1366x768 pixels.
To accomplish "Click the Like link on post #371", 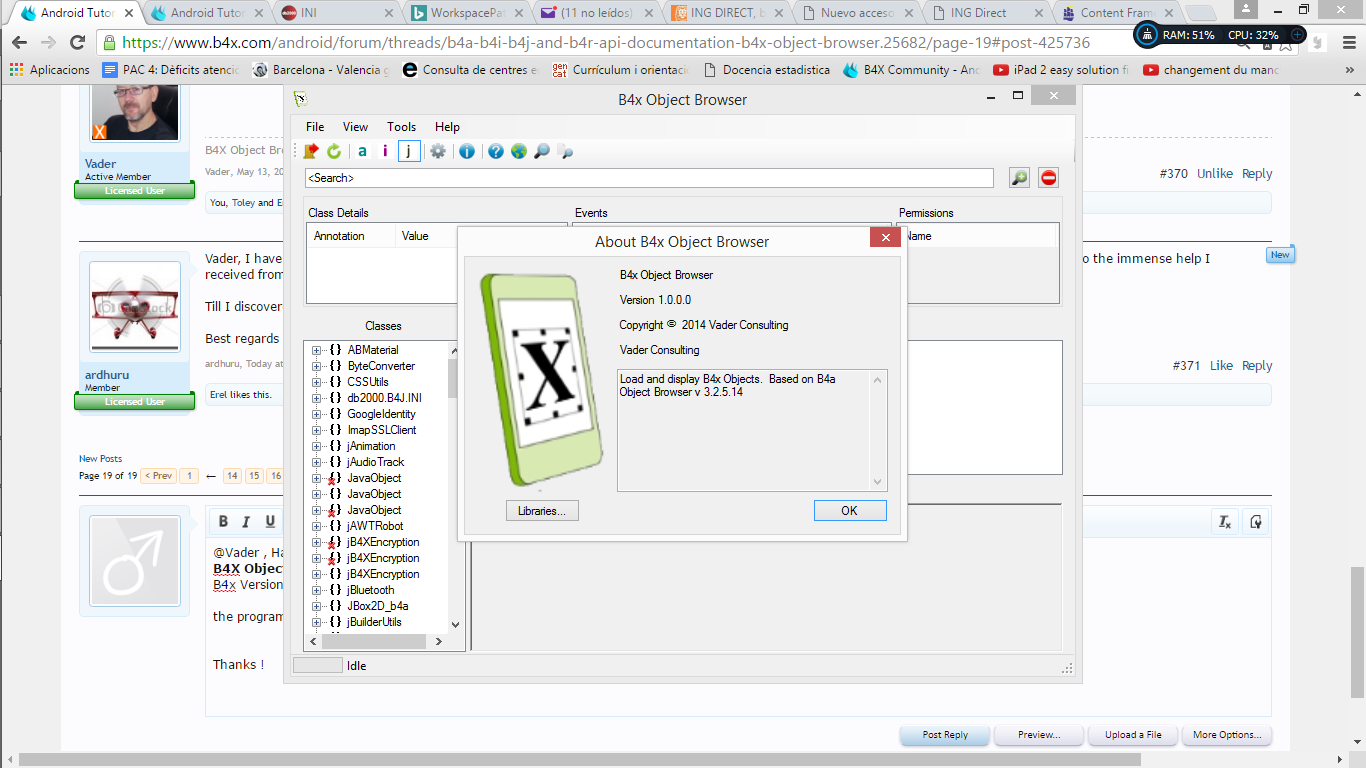I will [x=1221, y=366].
